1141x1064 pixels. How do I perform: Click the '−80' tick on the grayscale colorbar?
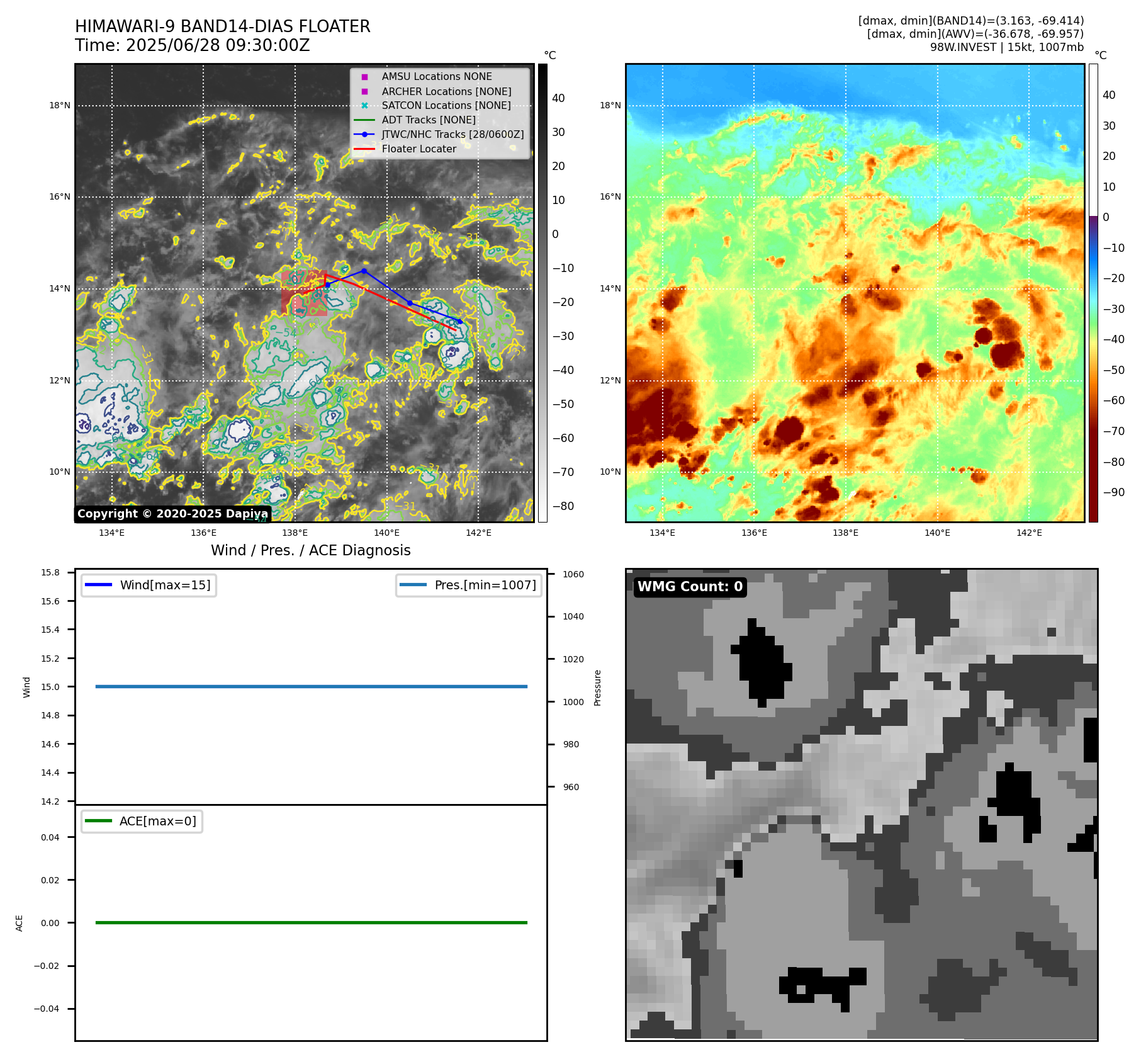[x=563, y=506]
